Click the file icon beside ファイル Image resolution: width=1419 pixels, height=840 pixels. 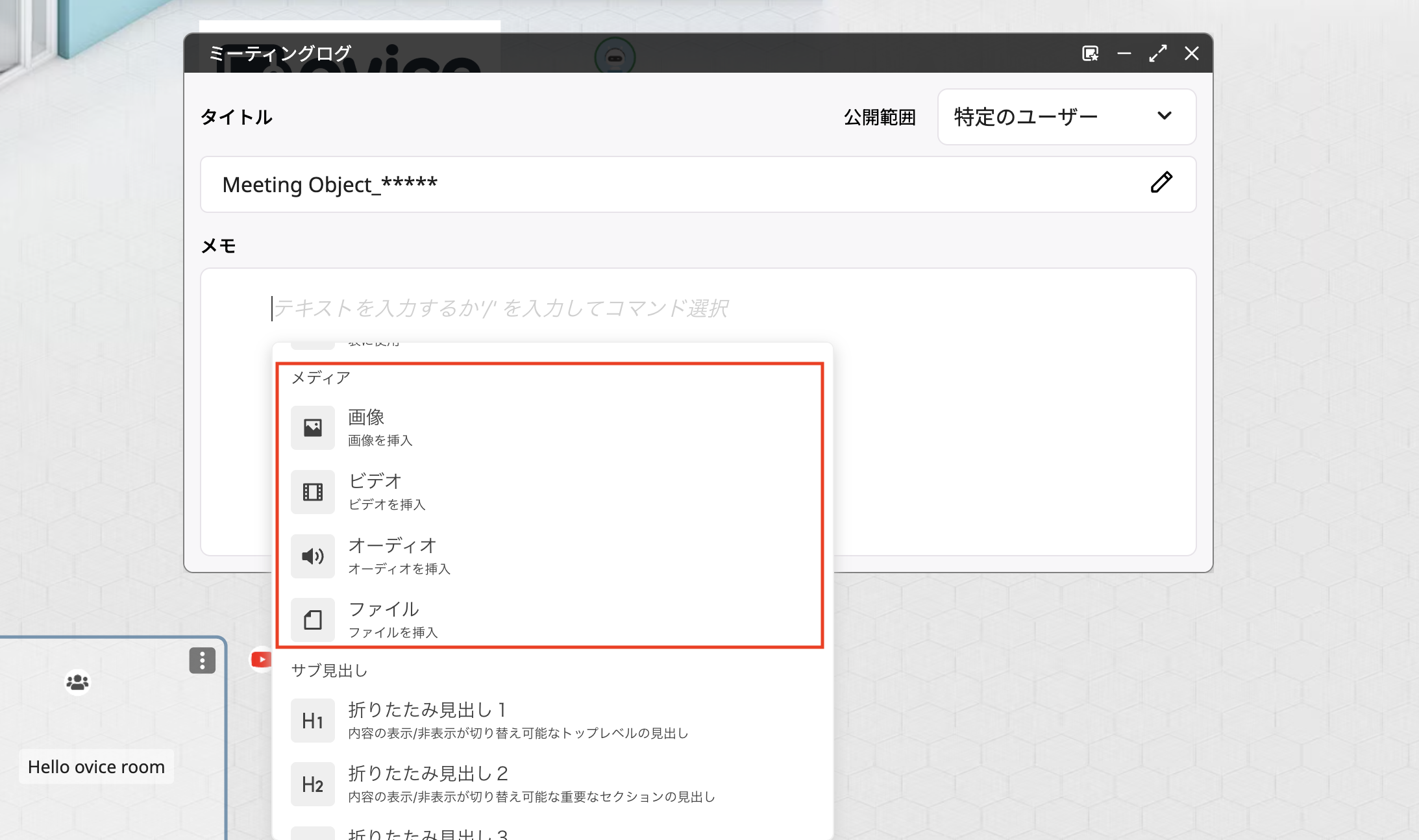click(x=313, y=619)
